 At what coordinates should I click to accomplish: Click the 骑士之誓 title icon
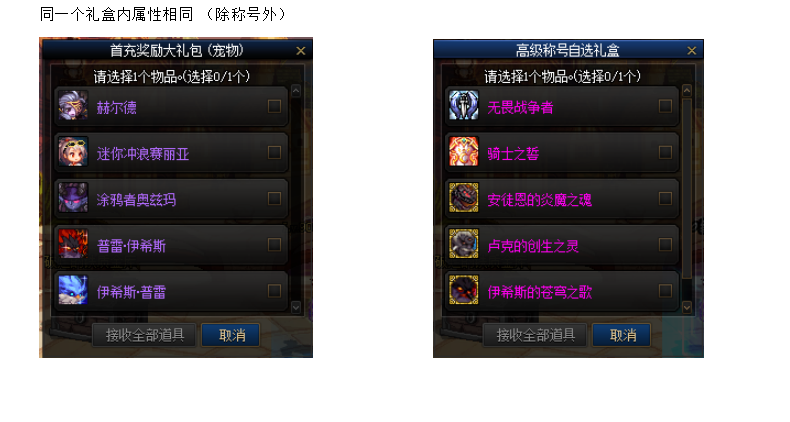click(464, 152)
